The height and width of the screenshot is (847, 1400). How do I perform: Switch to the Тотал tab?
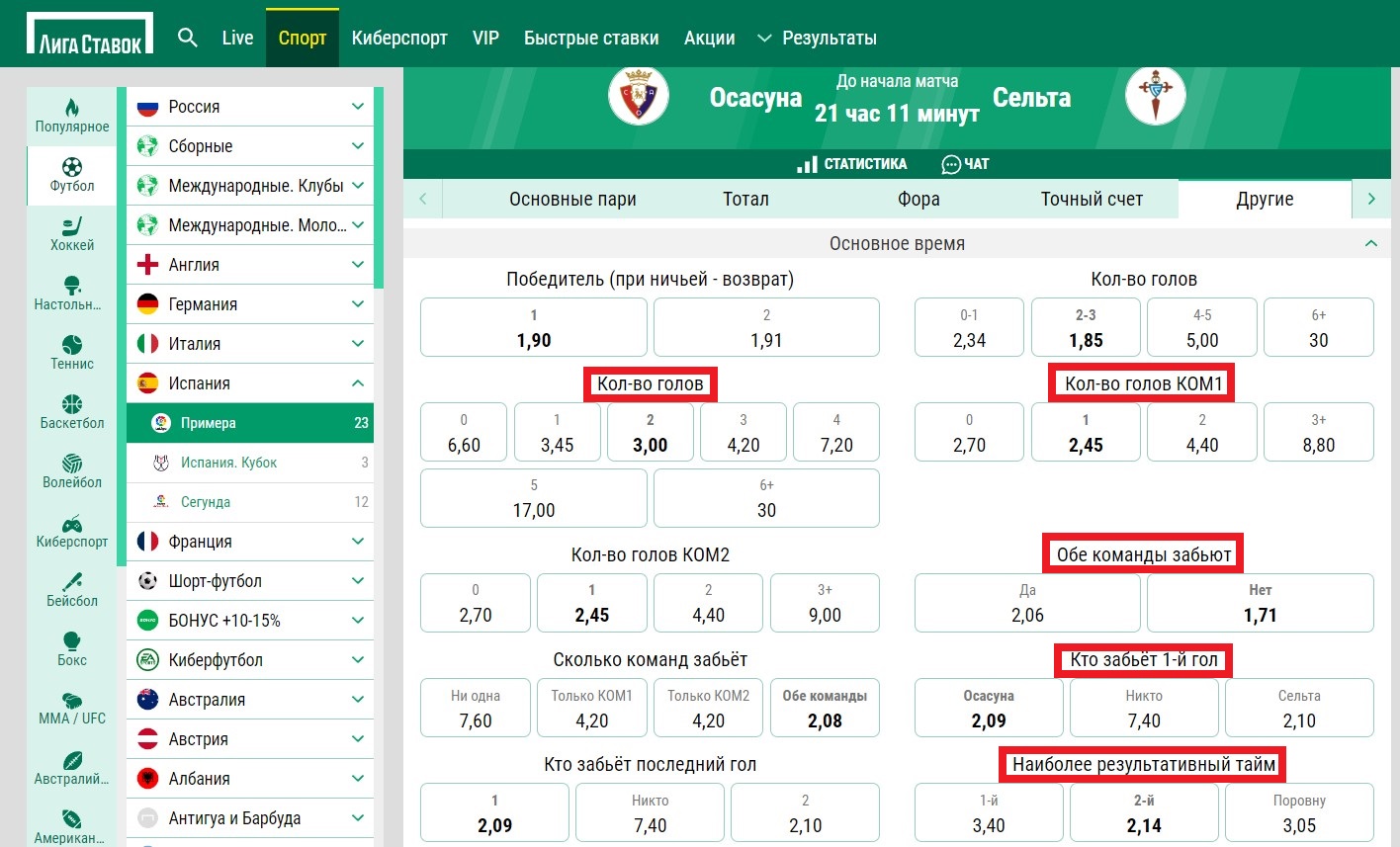coord(745,199)
